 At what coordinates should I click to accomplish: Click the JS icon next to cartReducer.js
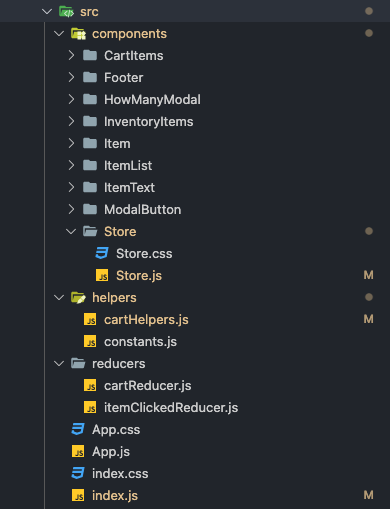tap(90, 385)
